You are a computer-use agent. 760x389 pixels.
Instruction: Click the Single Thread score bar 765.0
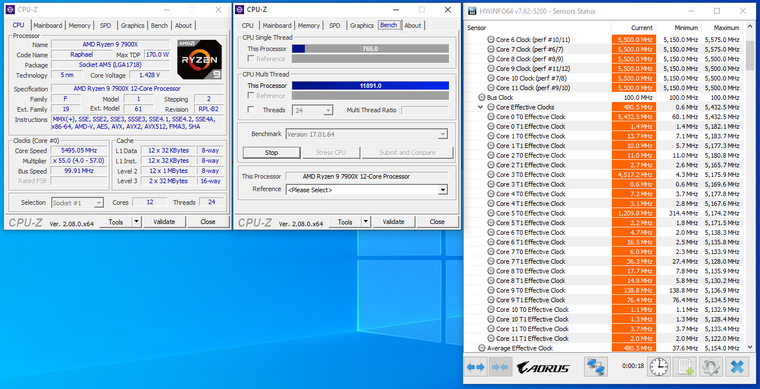pos(370,49)
